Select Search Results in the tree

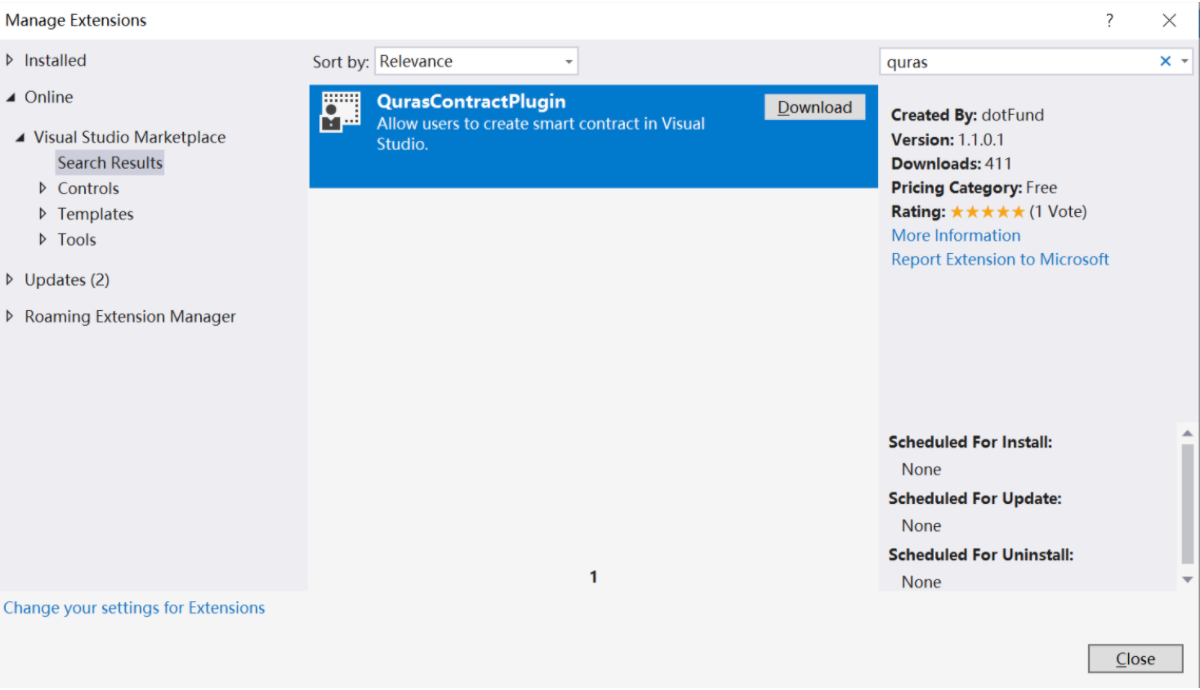click(x=110, y=163)
